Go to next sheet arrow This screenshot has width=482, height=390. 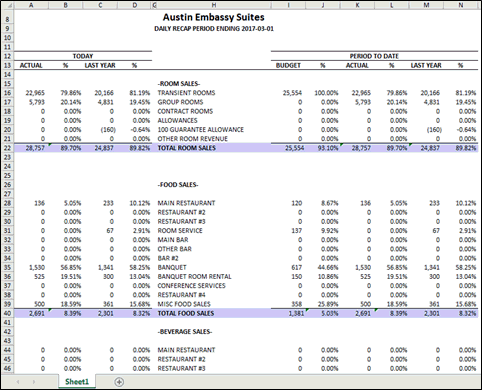pyautogui.click(x=34, y=382)
